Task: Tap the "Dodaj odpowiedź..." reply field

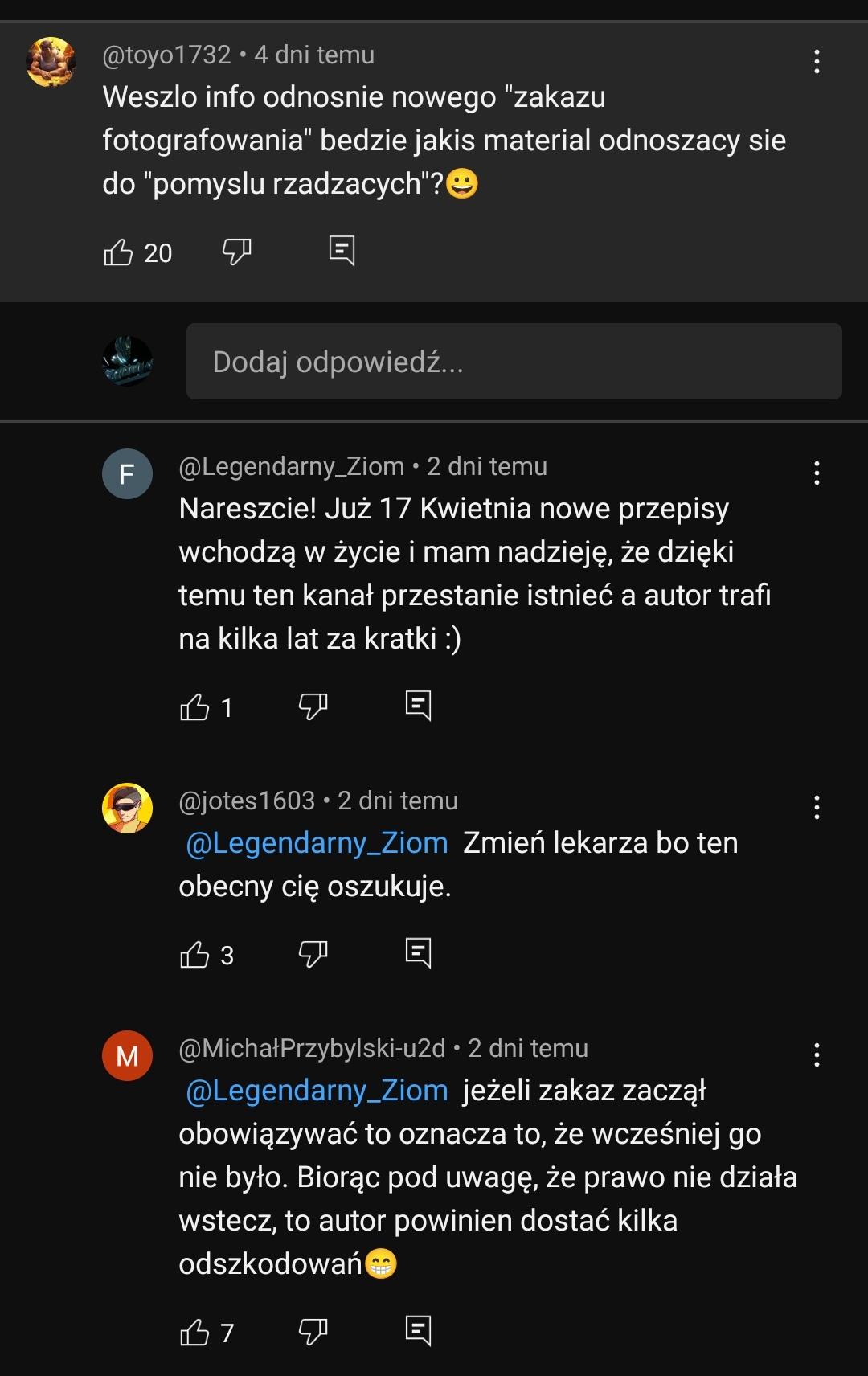Action: tap(514, 362)
